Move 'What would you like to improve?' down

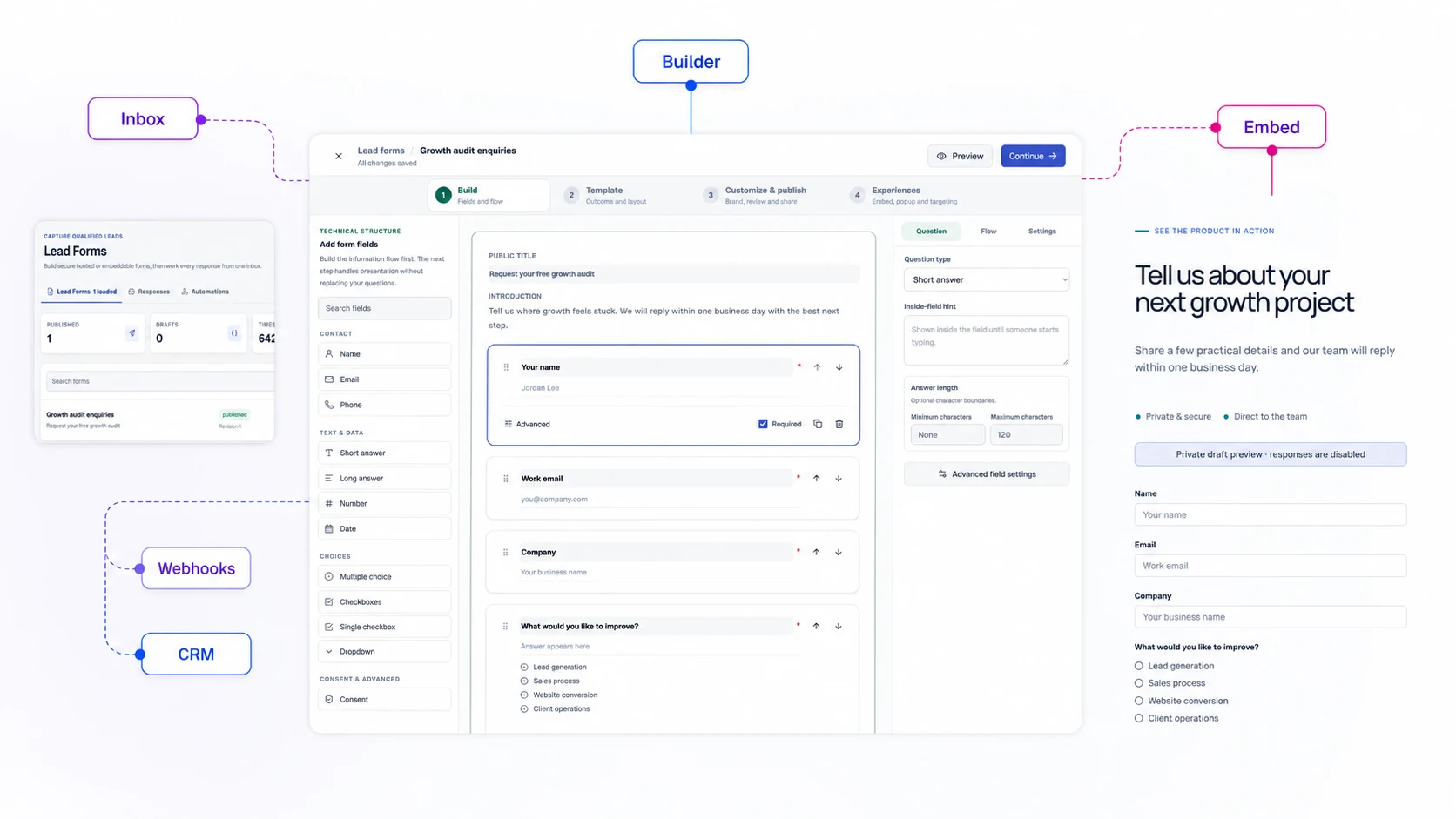(x=839, y=626)
